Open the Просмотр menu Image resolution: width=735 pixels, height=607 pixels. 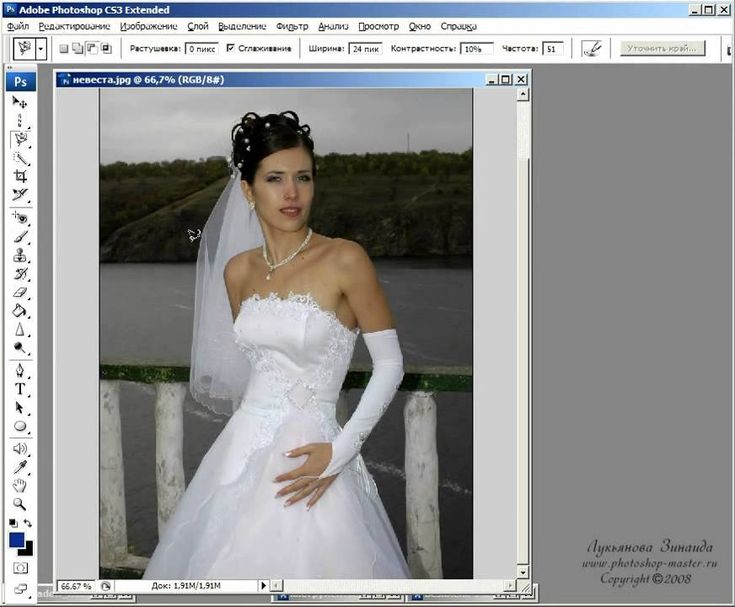[x=379, y=26]
